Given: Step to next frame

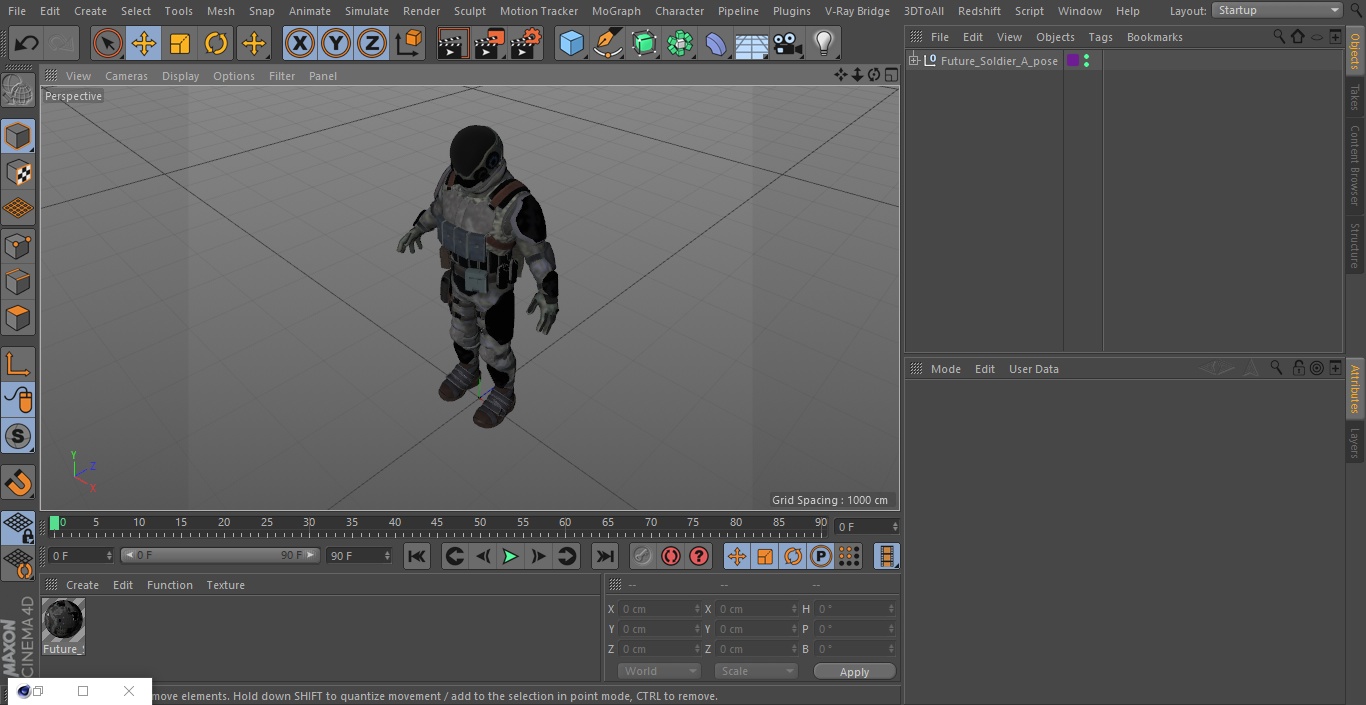Looking at the screenshot, I should [x=538, y=556].
